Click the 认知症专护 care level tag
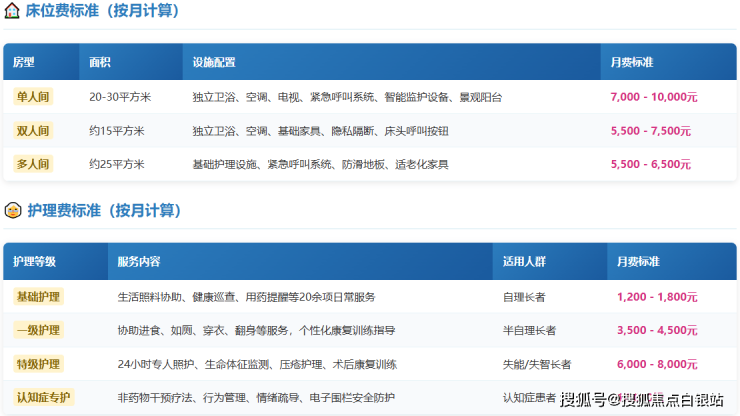Viewport: 740px width, 416px height. (x=43, y=398)
